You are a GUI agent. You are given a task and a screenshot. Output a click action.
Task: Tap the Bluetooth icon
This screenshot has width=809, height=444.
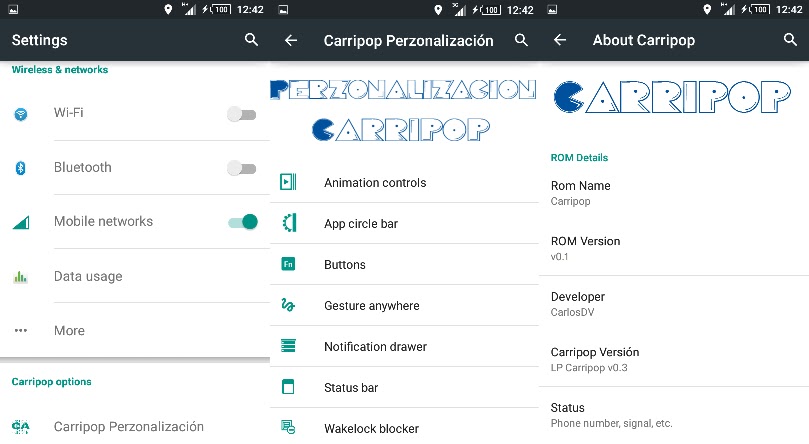[x=21, y=168]
